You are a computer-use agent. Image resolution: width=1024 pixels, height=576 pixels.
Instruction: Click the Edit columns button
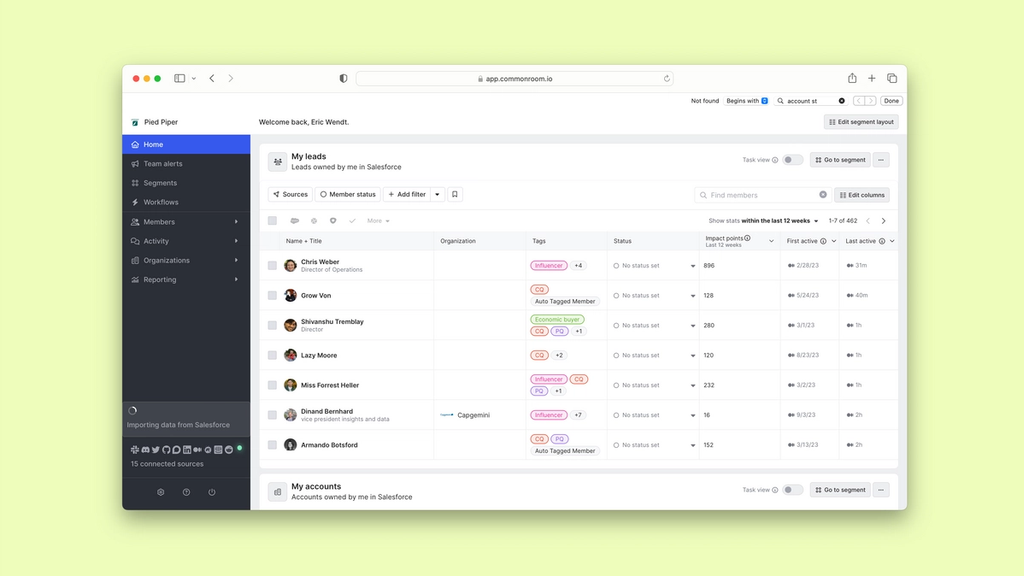pyautogui.click(x=862, y=195)
